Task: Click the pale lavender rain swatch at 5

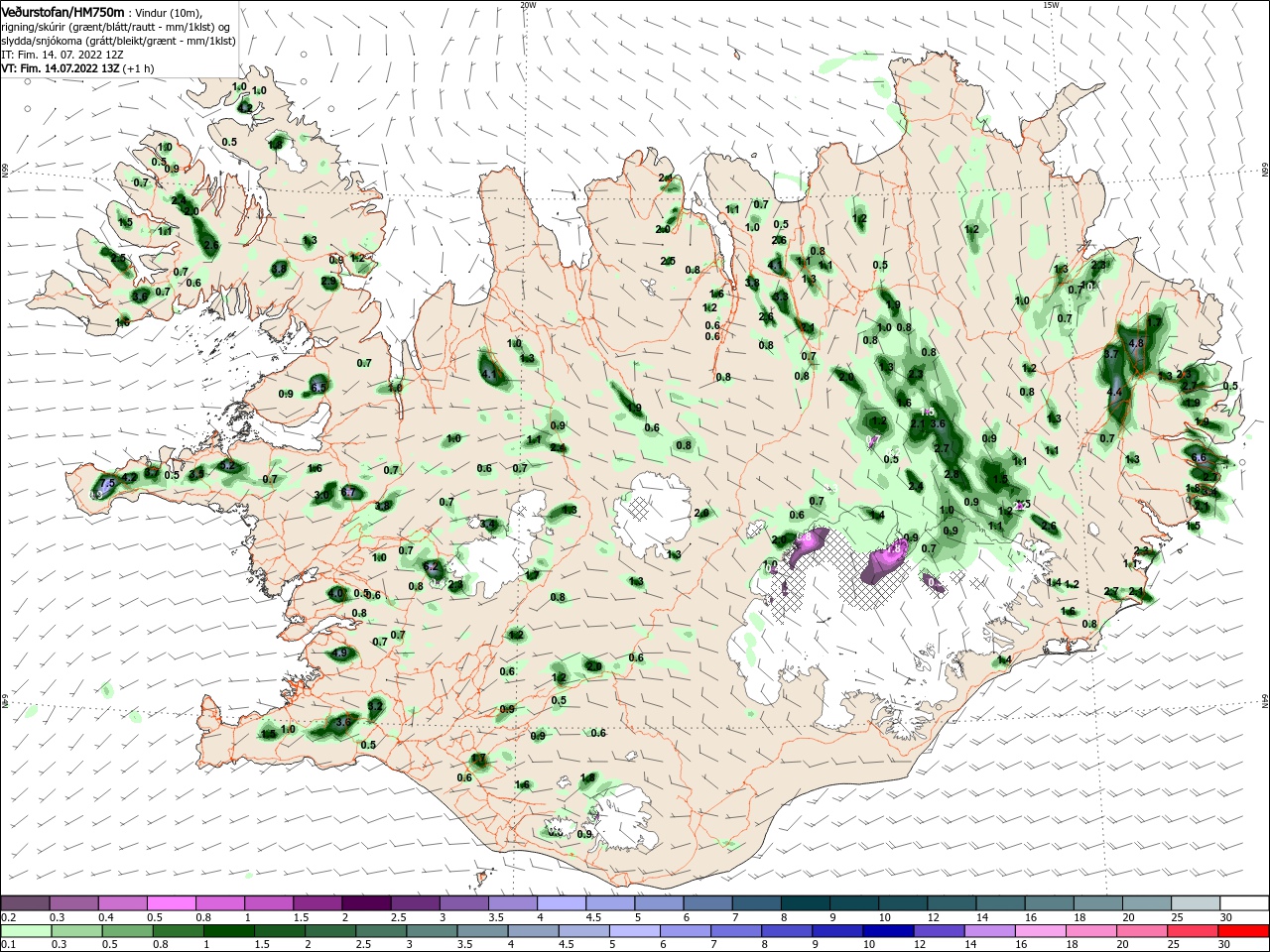Action: point(637,931)
